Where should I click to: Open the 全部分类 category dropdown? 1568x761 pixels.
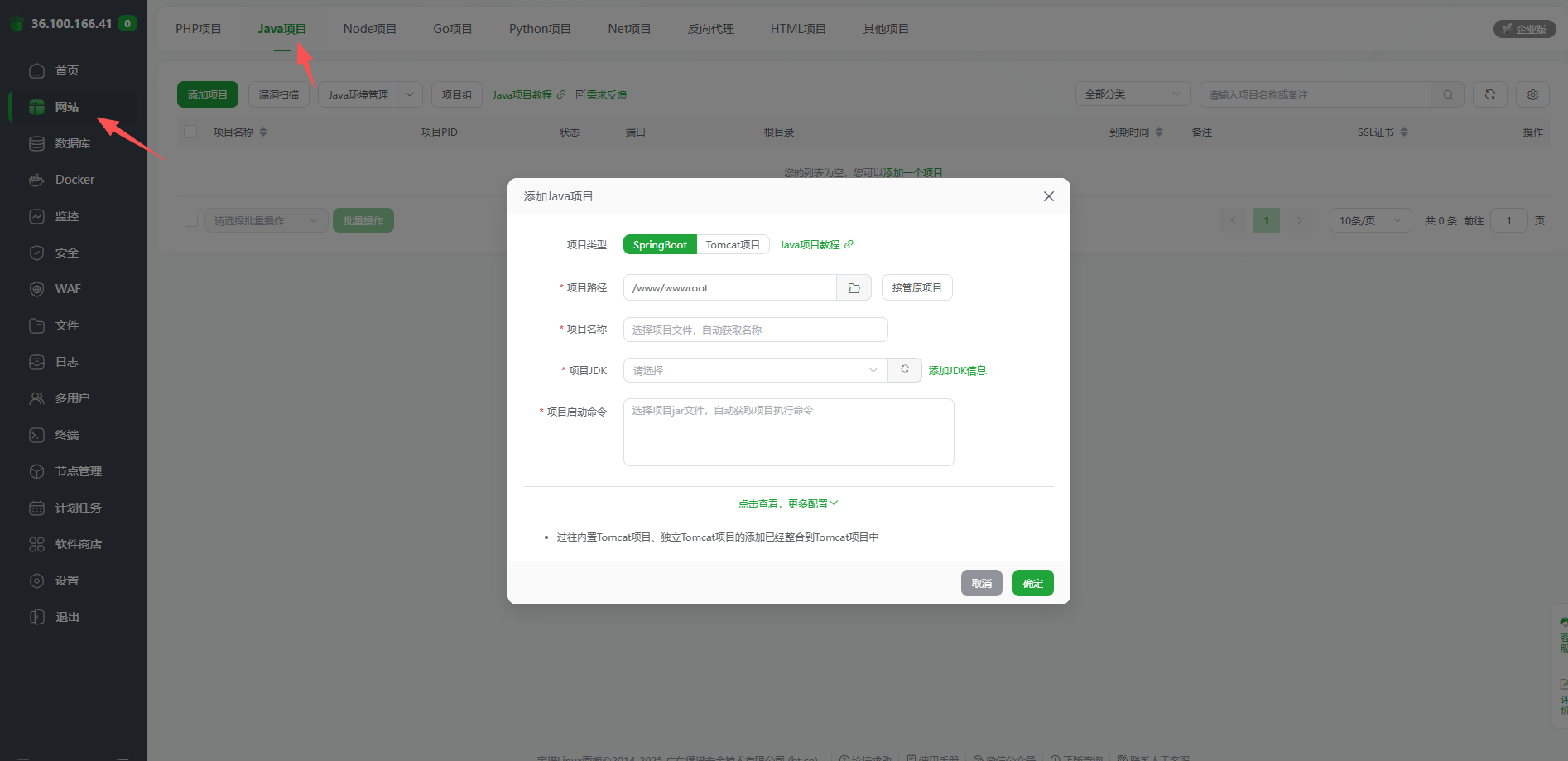click(1132, 94)
